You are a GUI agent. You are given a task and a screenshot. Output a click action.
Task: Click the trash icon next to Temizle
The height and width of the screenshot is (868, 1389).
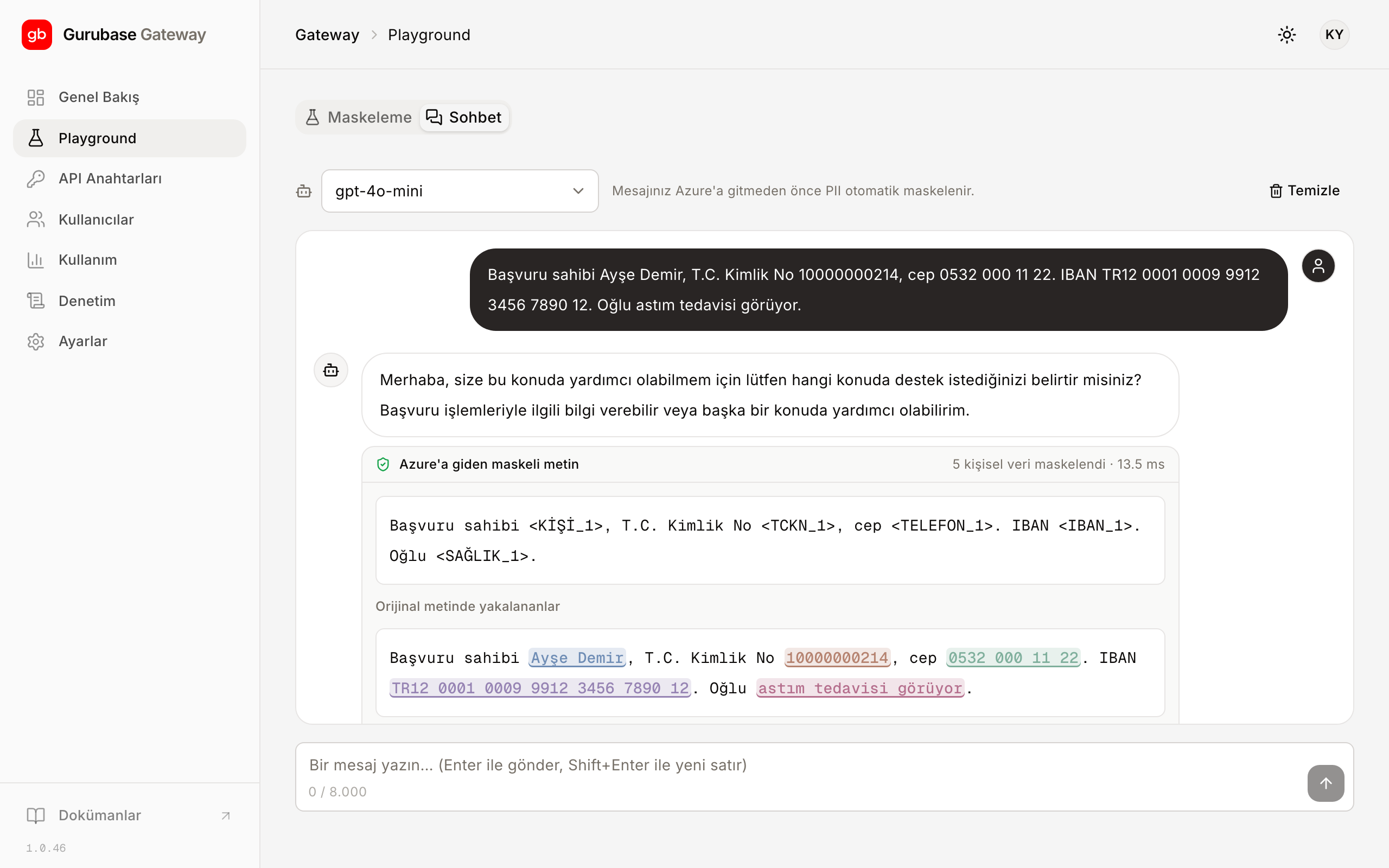click(x=1276, y=191)
